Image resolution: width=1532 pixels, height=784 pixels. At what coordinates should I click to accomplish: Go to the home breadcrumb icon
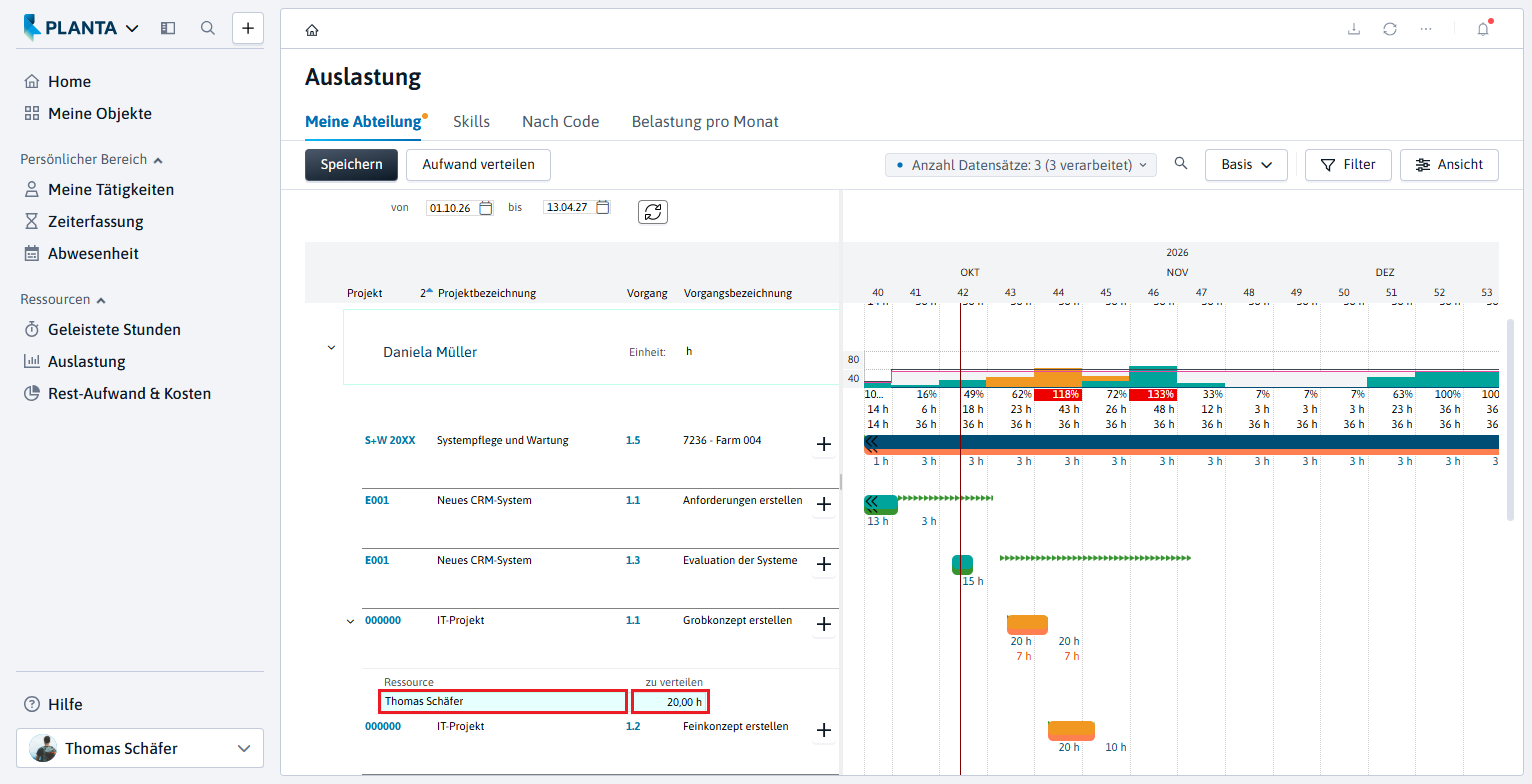click(312, 30)
